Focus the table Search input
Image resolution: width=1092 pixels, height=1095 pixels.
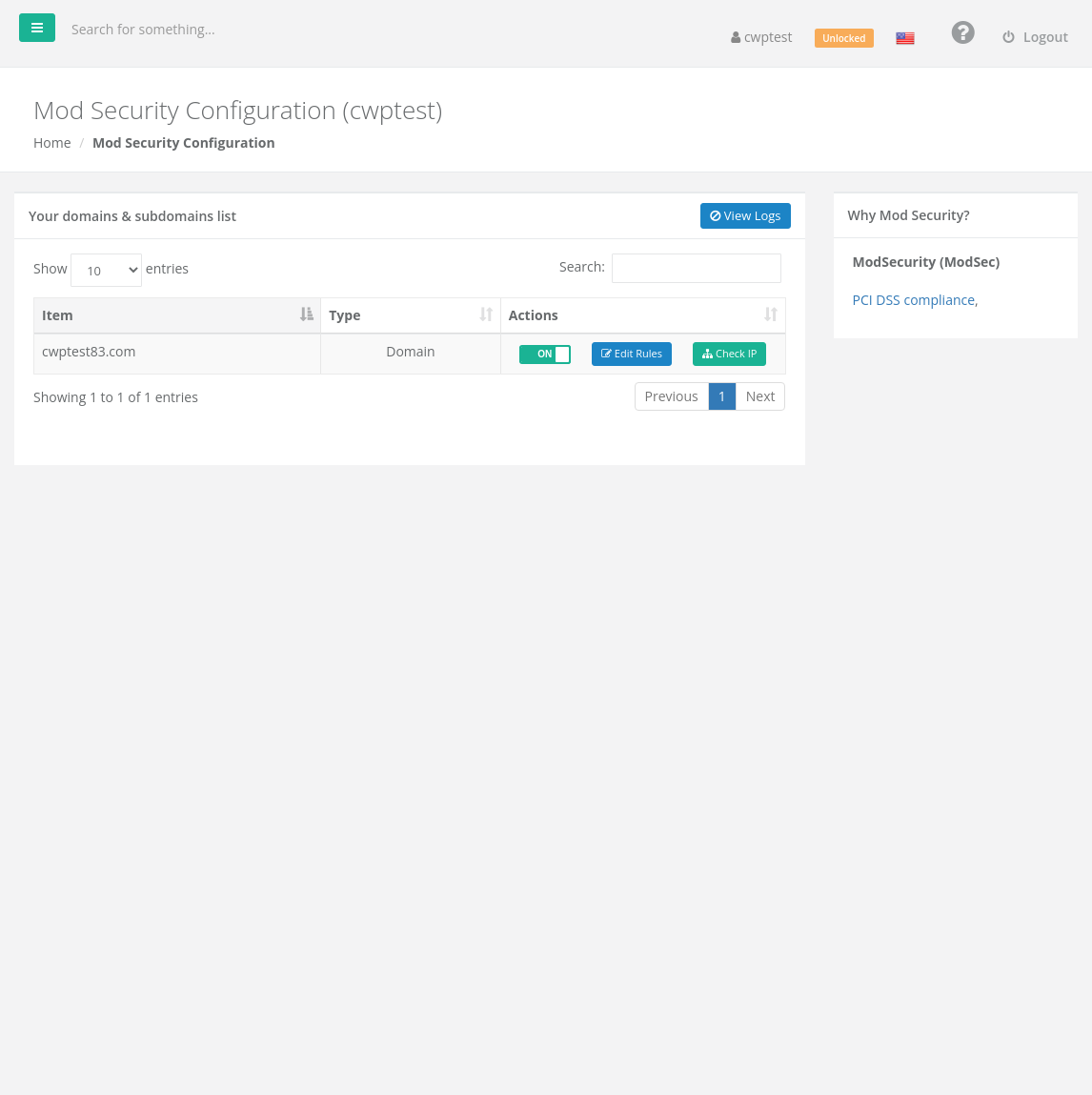pyautogui.click(x=697, y=268)
